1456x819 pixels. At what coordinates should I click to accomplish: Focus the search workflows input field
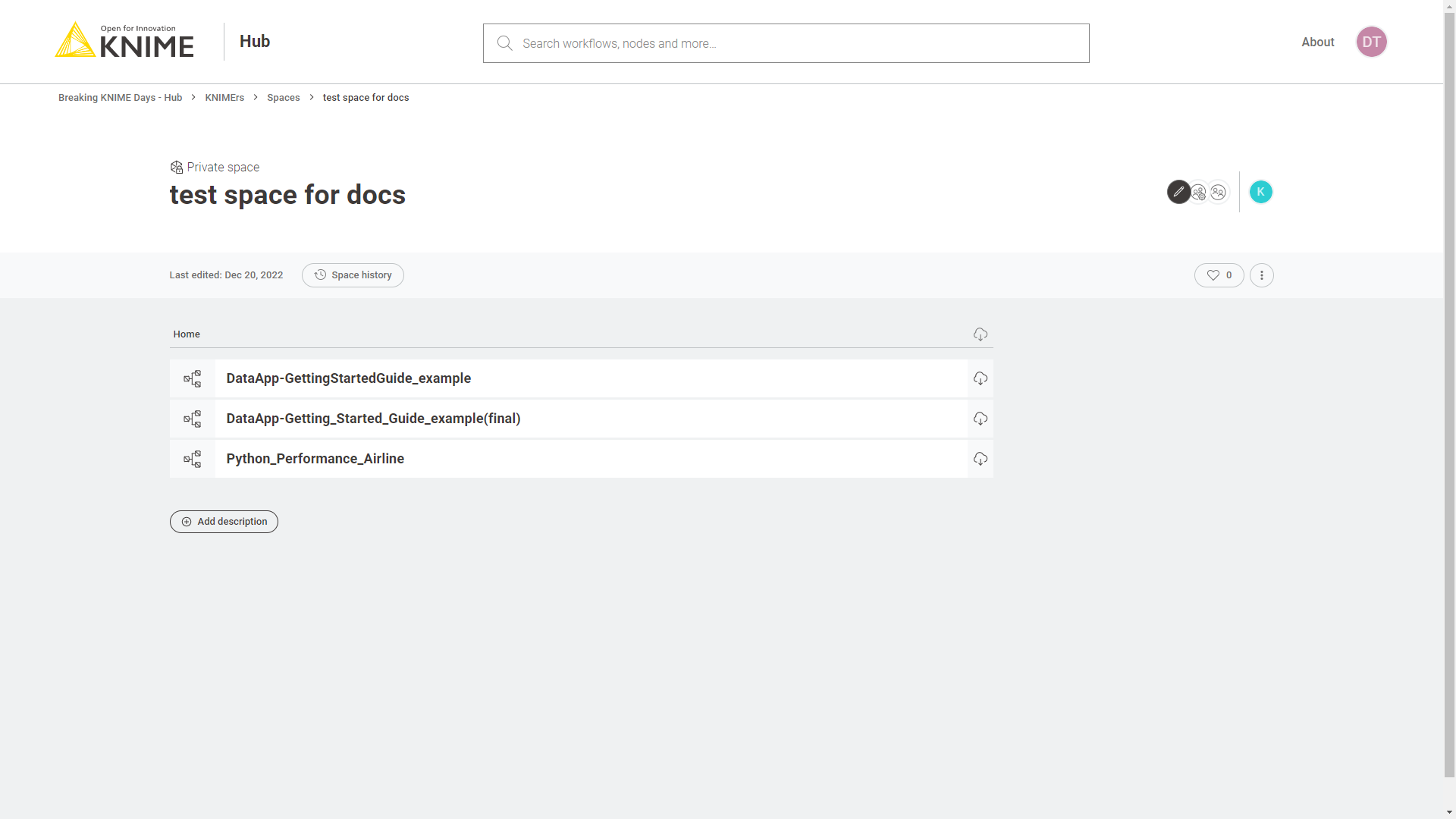click(786, 43)
